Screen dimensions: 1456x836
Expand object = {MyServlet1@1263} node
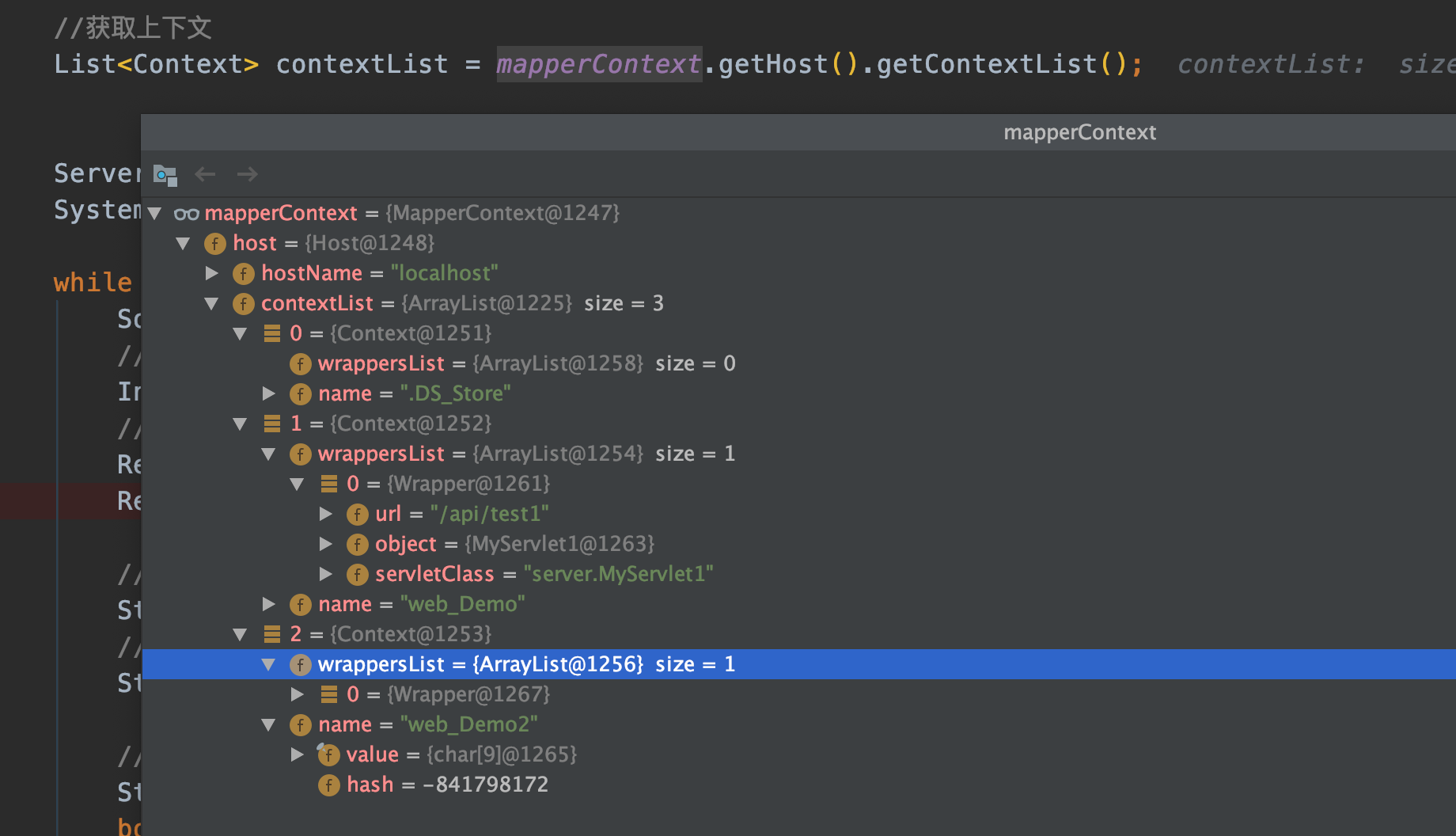click(x=326, y=544)
